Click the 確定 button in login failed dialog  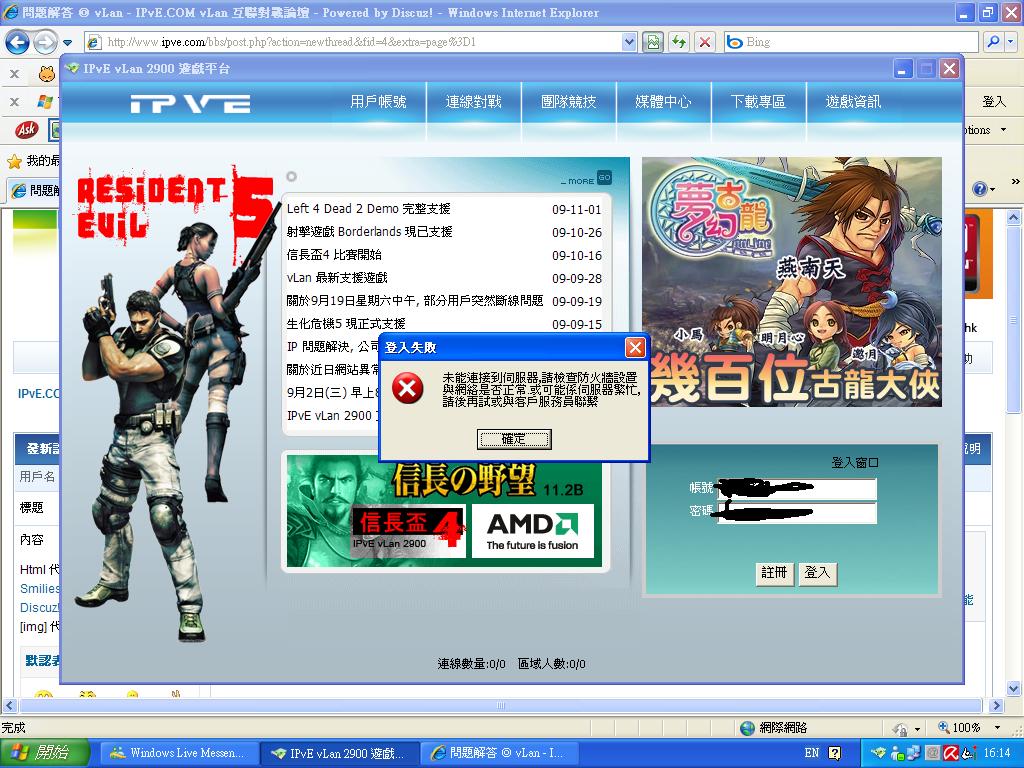[514, 440]
